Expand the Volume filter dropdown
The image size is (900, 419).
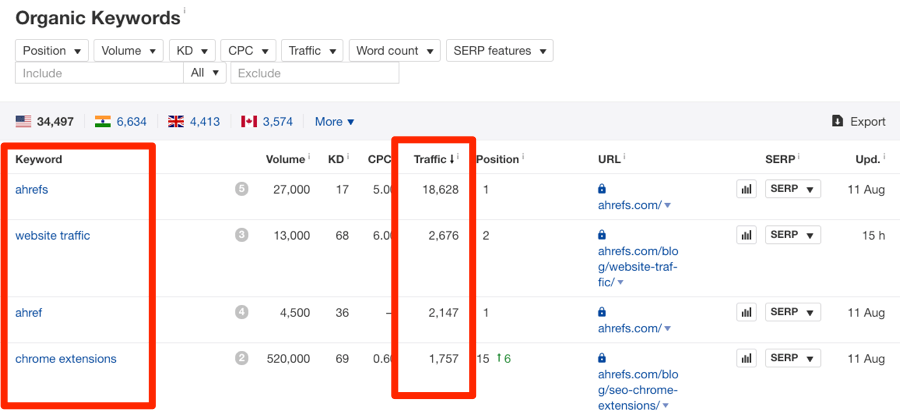(x=129, y=51)
